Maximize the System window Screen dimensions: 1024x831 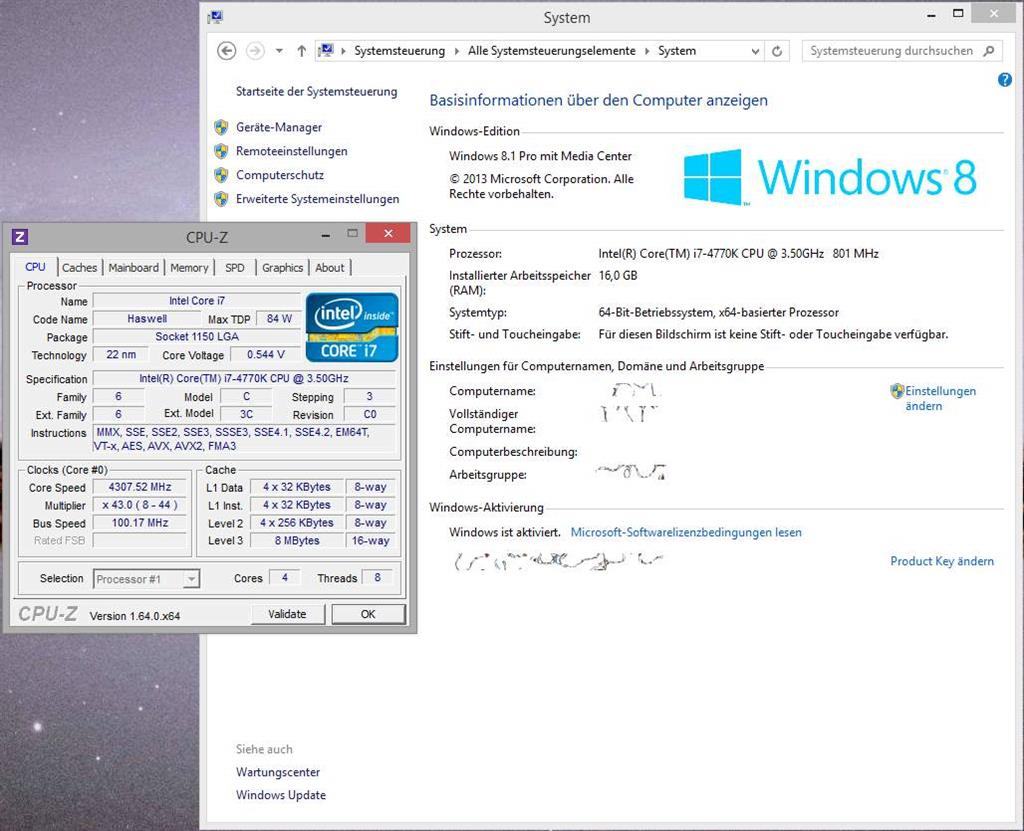click(958, 14)
